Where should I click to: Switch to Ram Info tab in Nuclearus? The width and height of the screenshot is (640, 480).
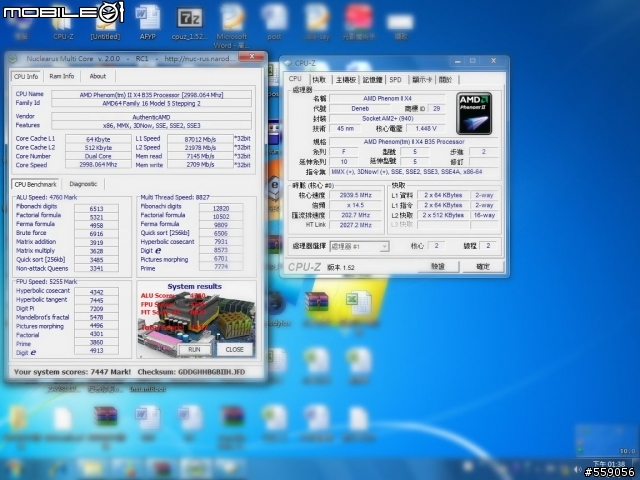point(62,76)
